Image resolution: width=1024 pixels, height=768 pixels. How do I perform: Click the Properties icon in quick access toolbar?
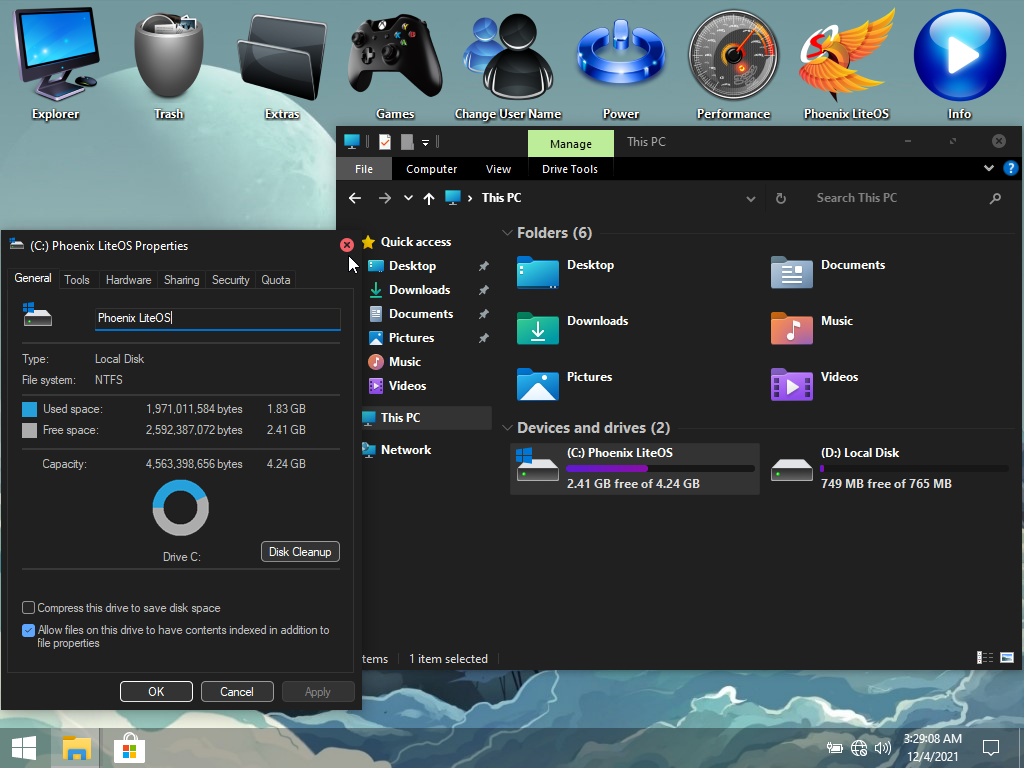pos(385,142)
